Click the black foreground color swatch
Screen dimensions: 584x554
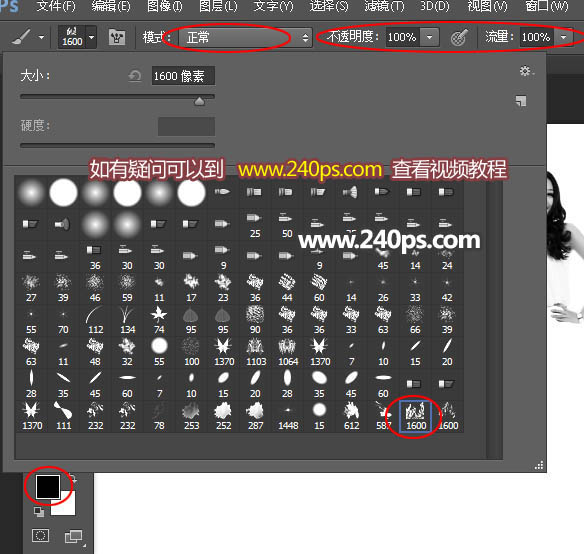[x=48, y=487]
